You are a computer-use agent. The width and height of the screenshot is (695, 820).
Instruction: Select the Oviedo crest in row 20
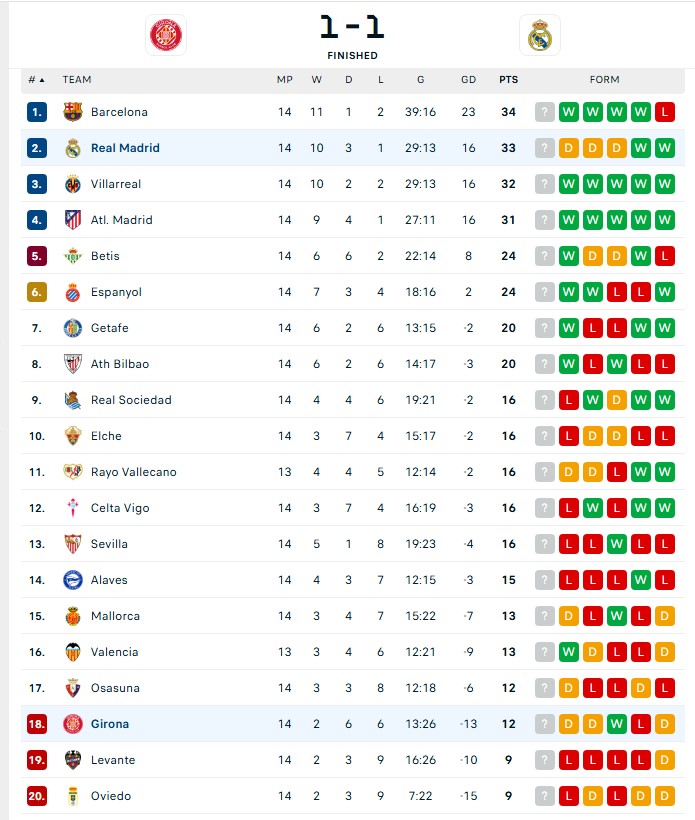(75, 796)
